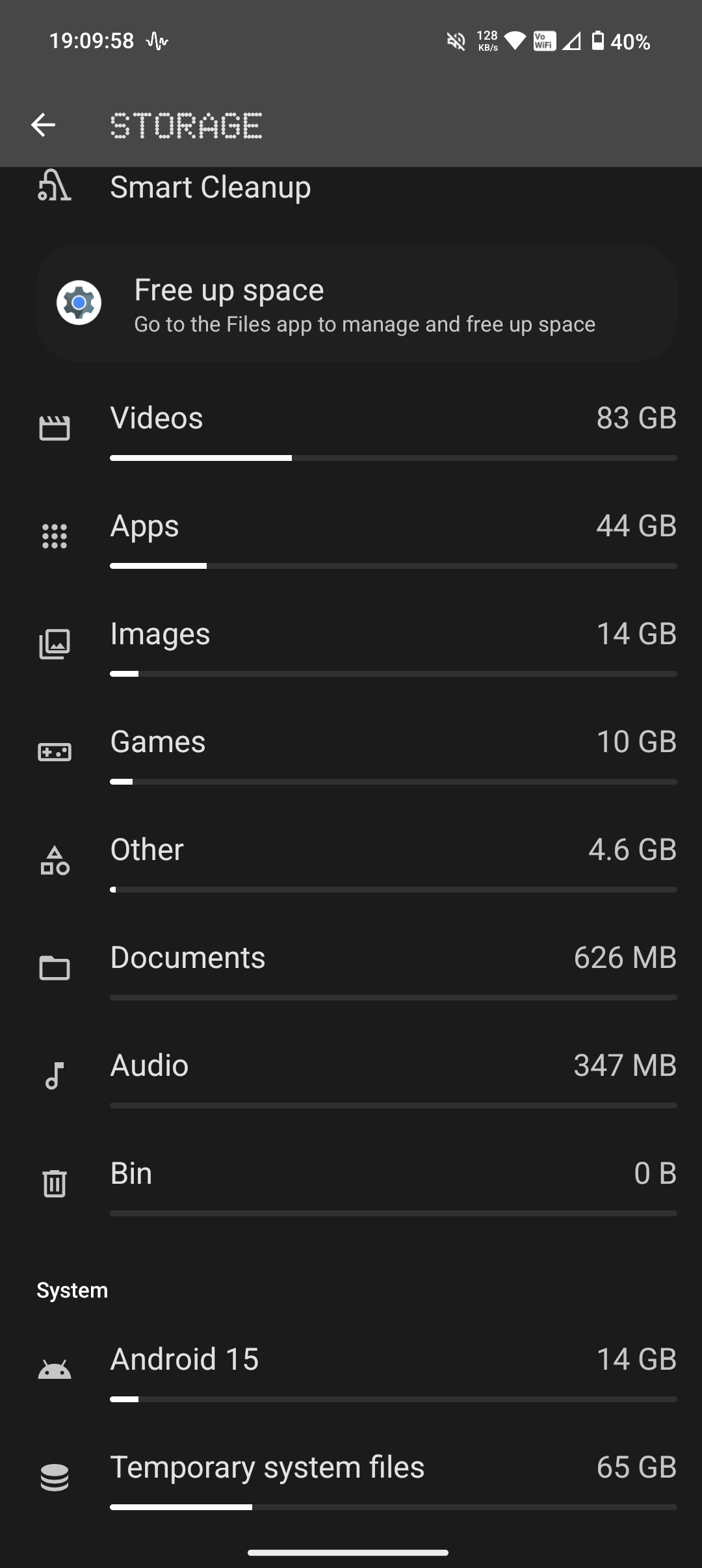Tap Free up space card title

pyautogui.click(x=229, y=290)
